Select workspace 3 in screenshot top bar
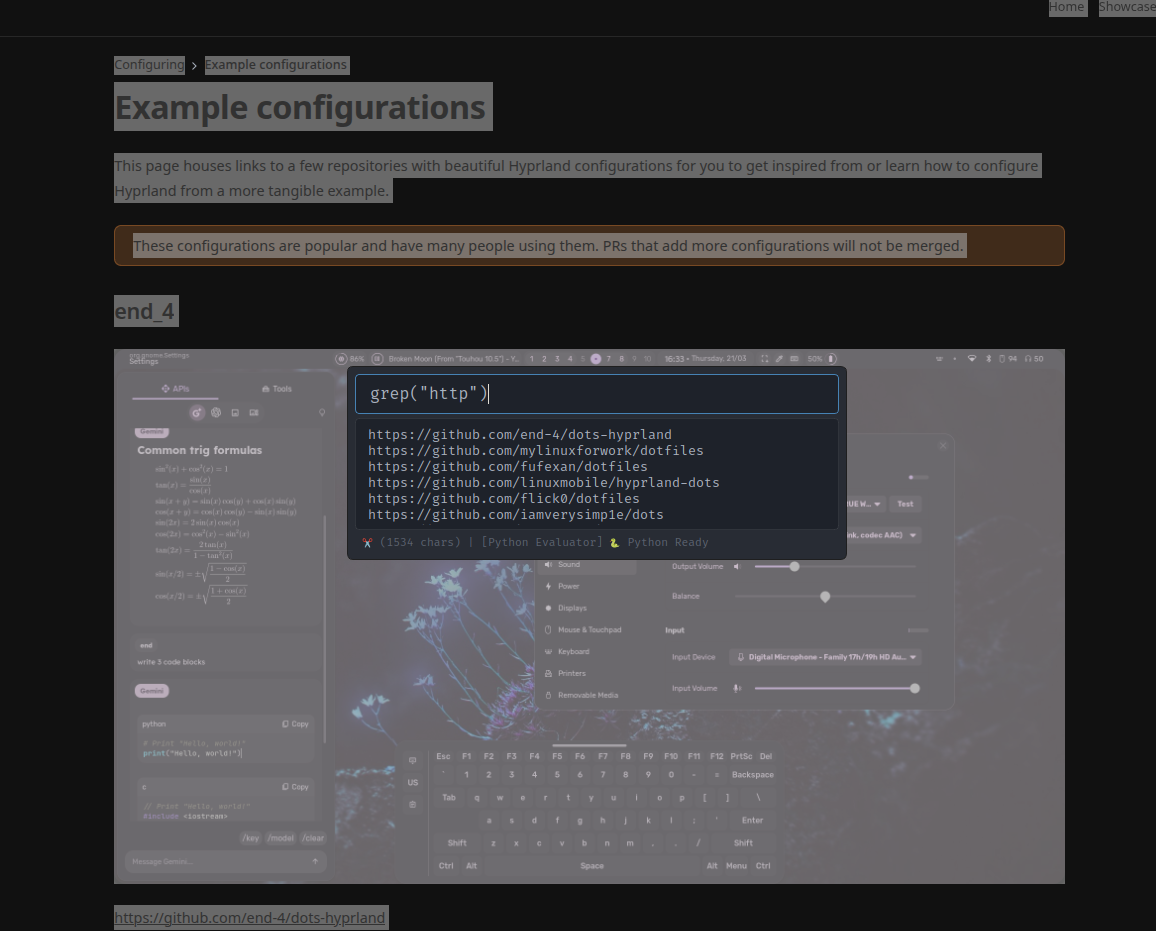This screenshot has height=931, width=1156. [x=557, y=359]
